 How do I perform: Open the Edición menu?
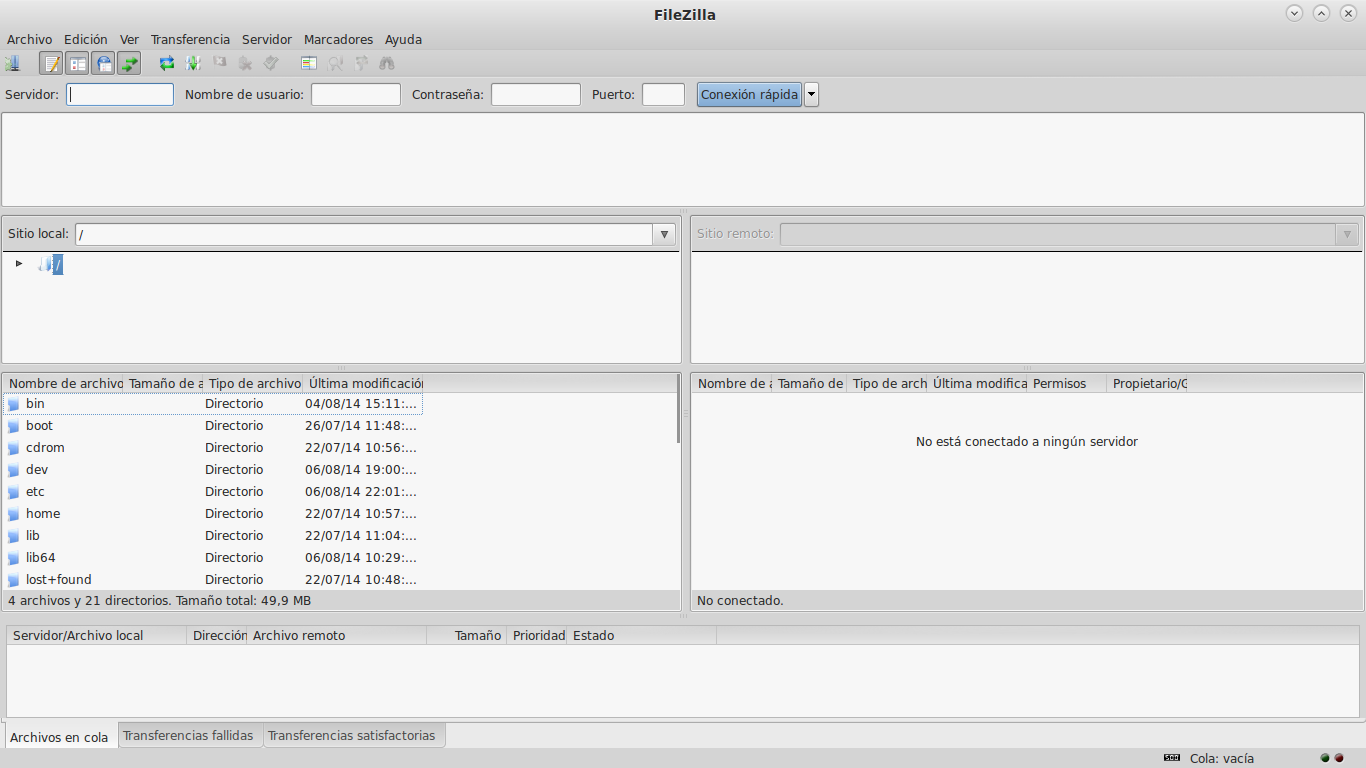coord(86,40)
